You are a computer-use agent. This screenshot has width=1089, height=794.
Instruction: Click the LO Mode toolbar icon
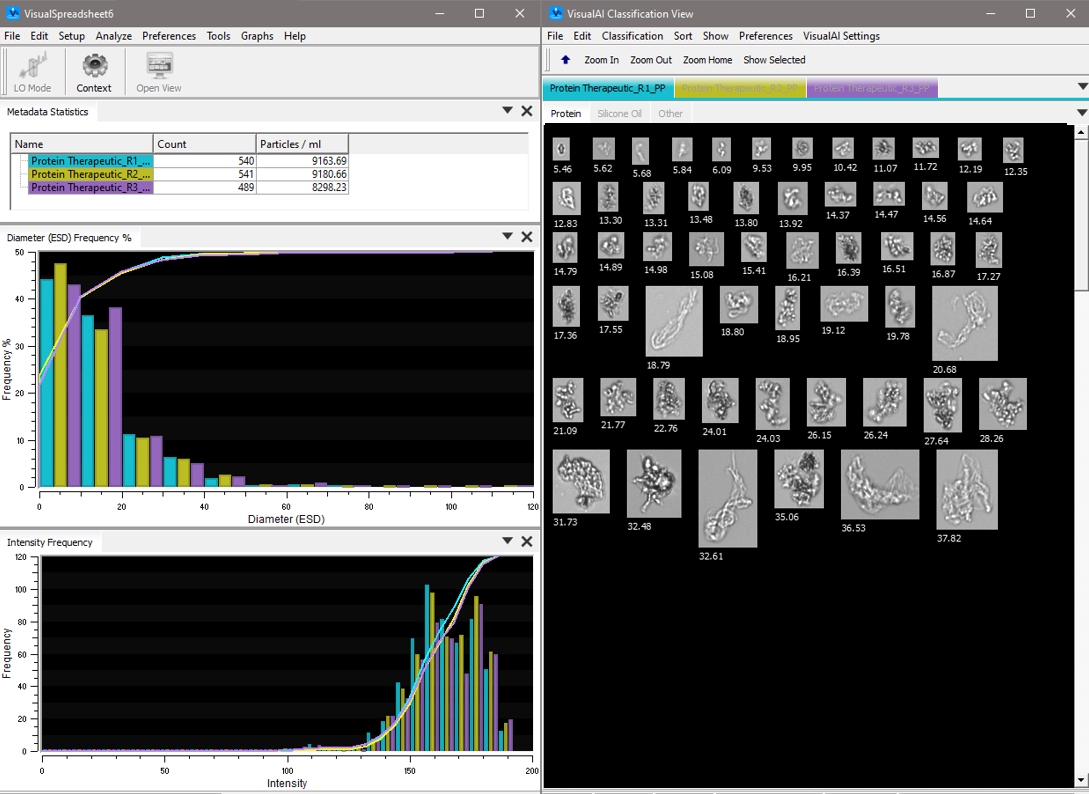(32, 70)
